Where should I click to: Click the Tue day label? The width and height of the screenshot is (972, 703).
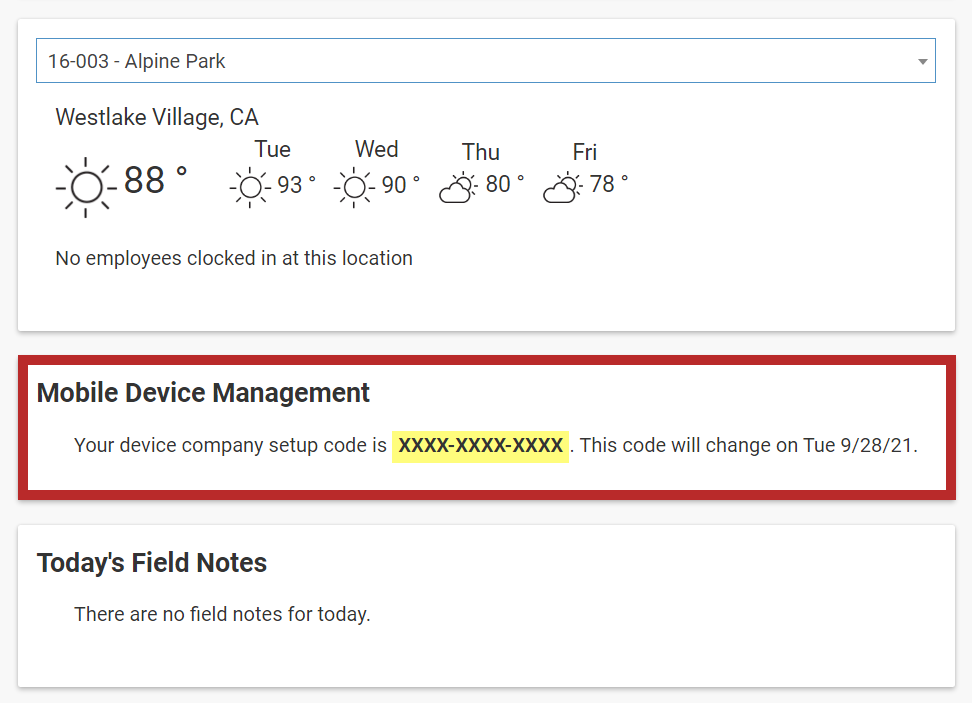click(272, 150)
